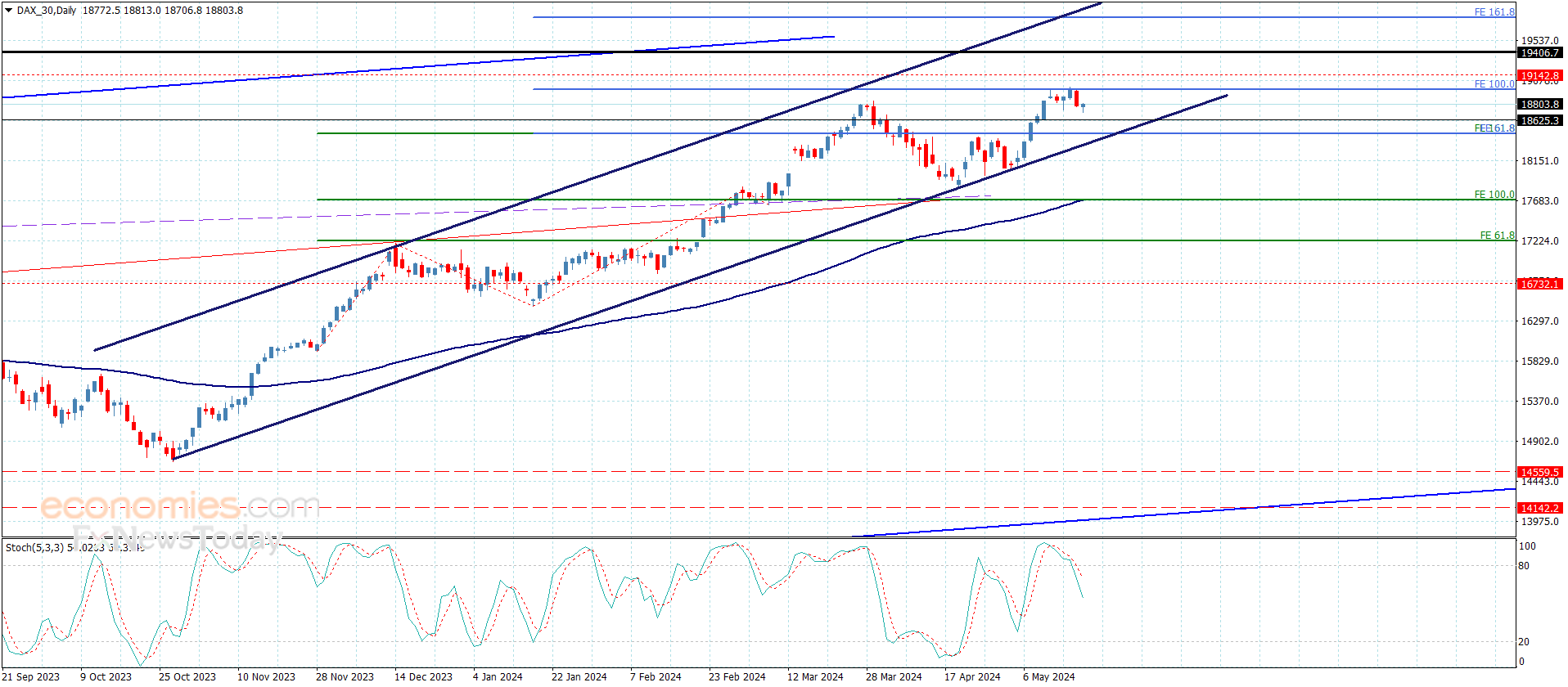This screenshot has height=687, width=1568.
Task: Click the 28 Mar 2024 date label
Action: 894,676
